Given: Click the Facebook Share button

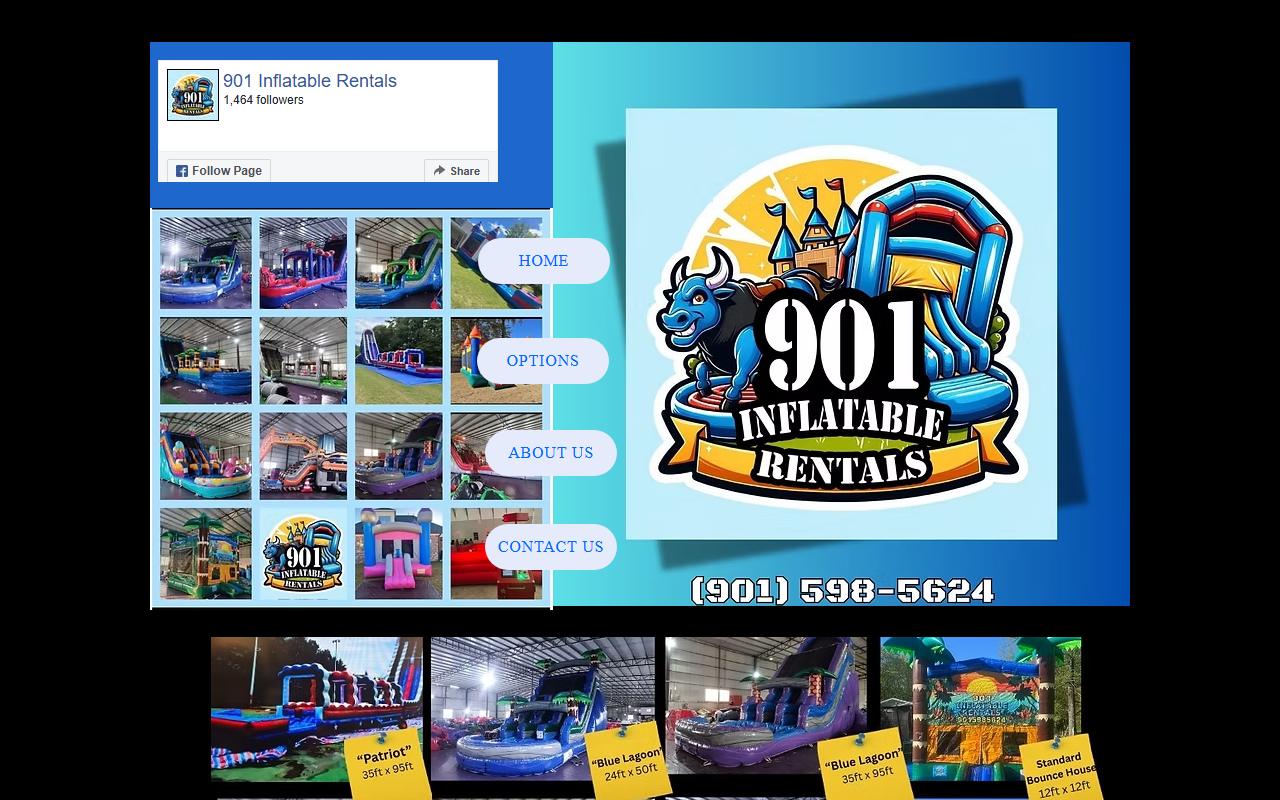Looking at the screenshot, I should [x=457, y=171].
